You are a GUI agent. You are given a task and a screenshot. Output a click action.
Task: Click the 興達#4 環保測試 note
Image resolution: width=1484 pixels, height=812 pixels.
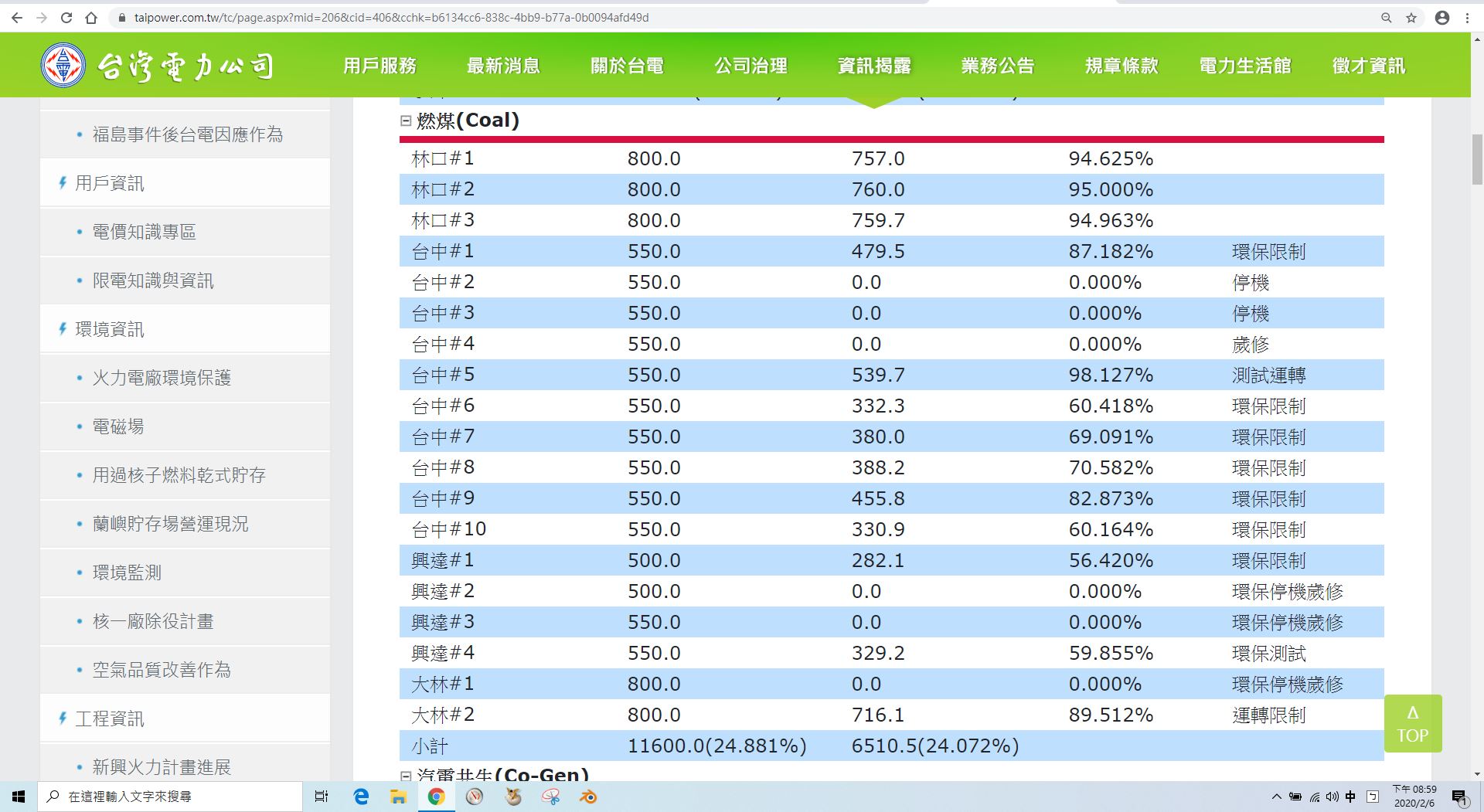click(1268, 654)
